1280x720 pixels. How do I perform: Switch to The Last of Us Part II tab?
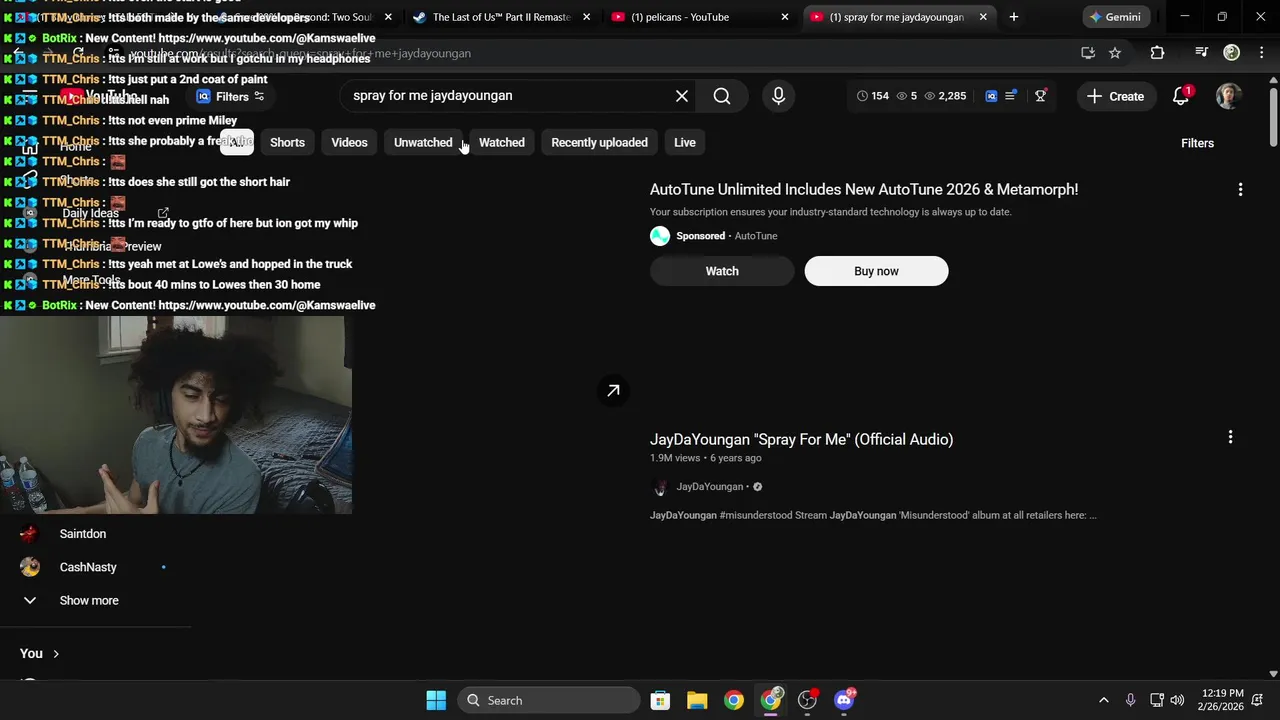click(x=500, y=17)
